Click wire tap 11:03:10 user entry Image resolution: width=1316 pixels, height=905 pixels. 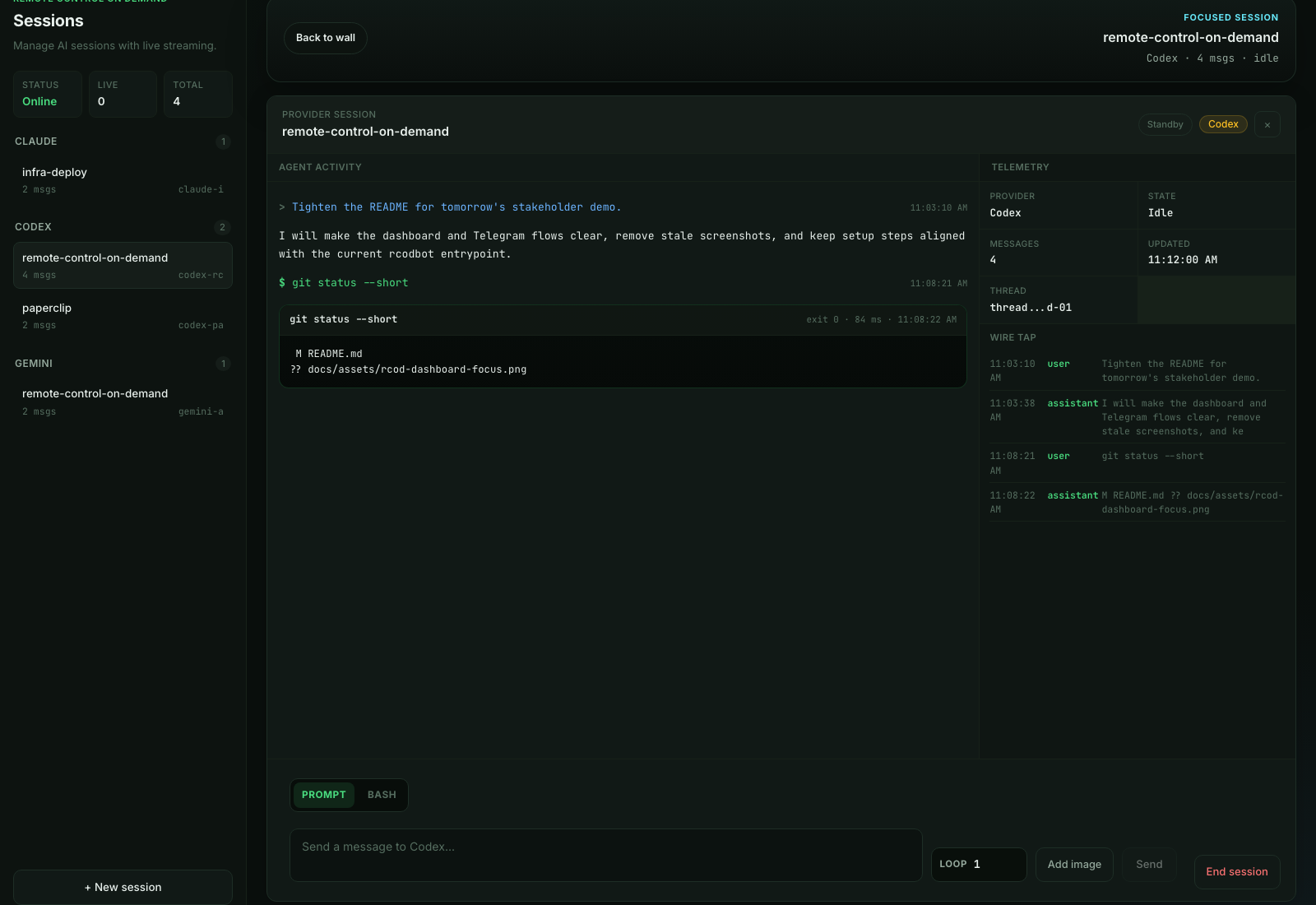[x=1137, y=371]
